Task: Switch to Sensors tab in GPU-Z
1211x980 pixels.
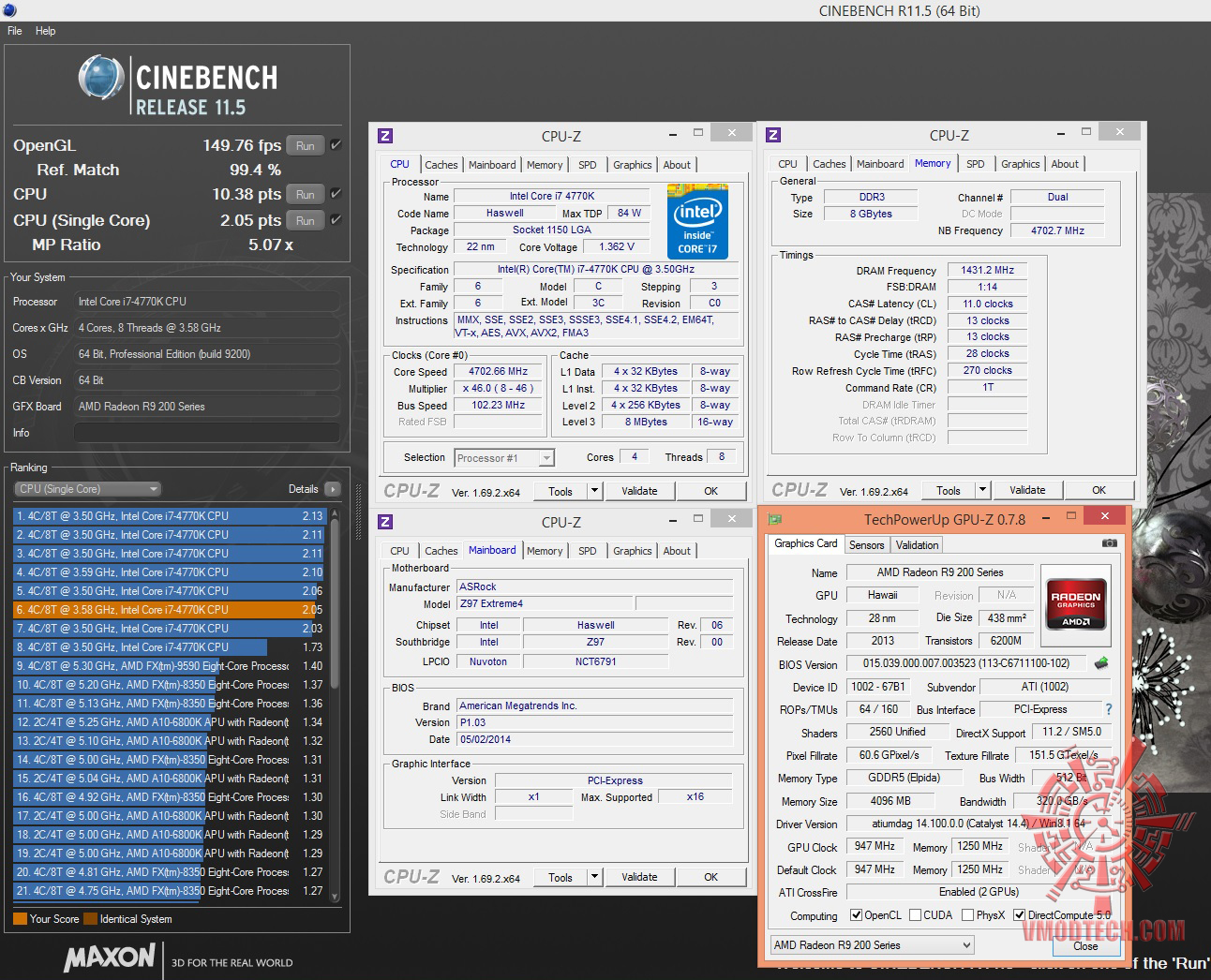Action: [866, 544]
